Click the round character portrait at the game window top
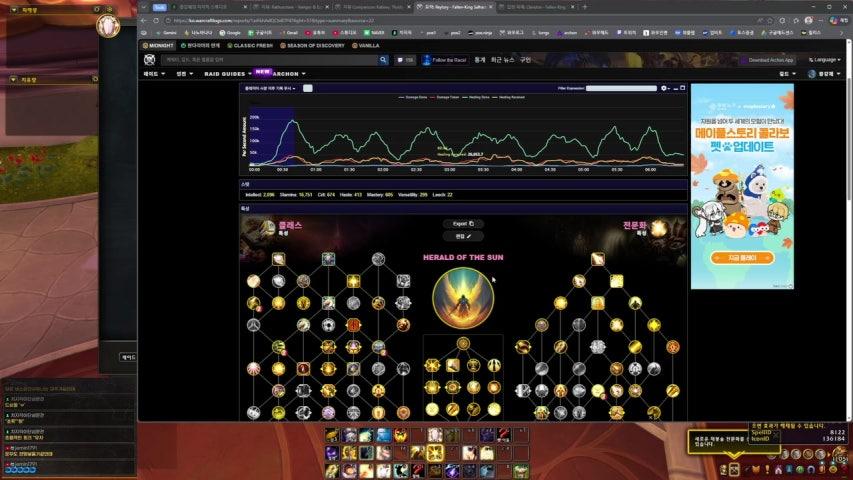Image resolution: width=853 pixels, height=480 pixels. tap(108, 26)
